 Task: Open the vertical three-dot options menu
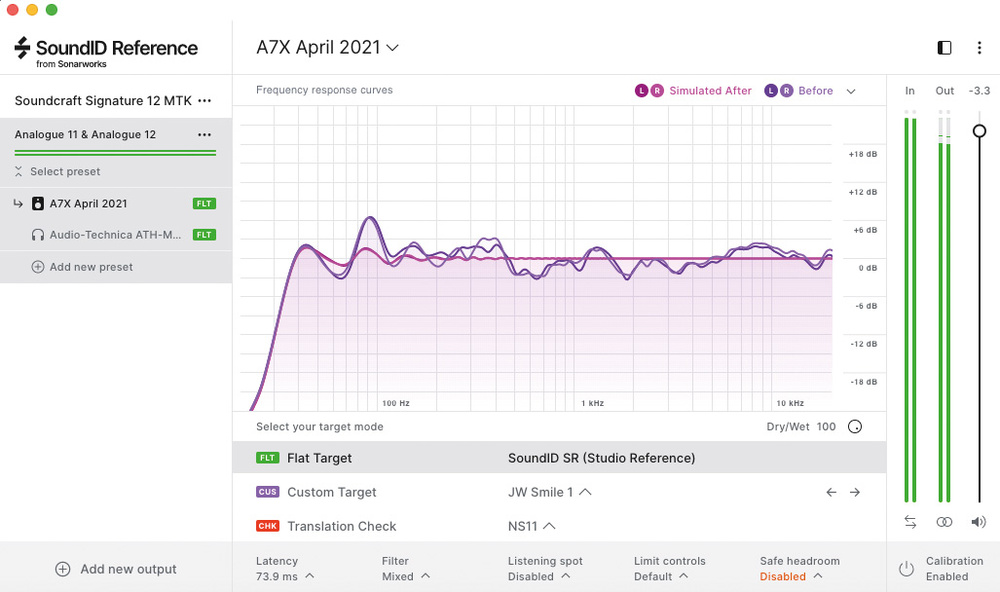click(979, 48)
